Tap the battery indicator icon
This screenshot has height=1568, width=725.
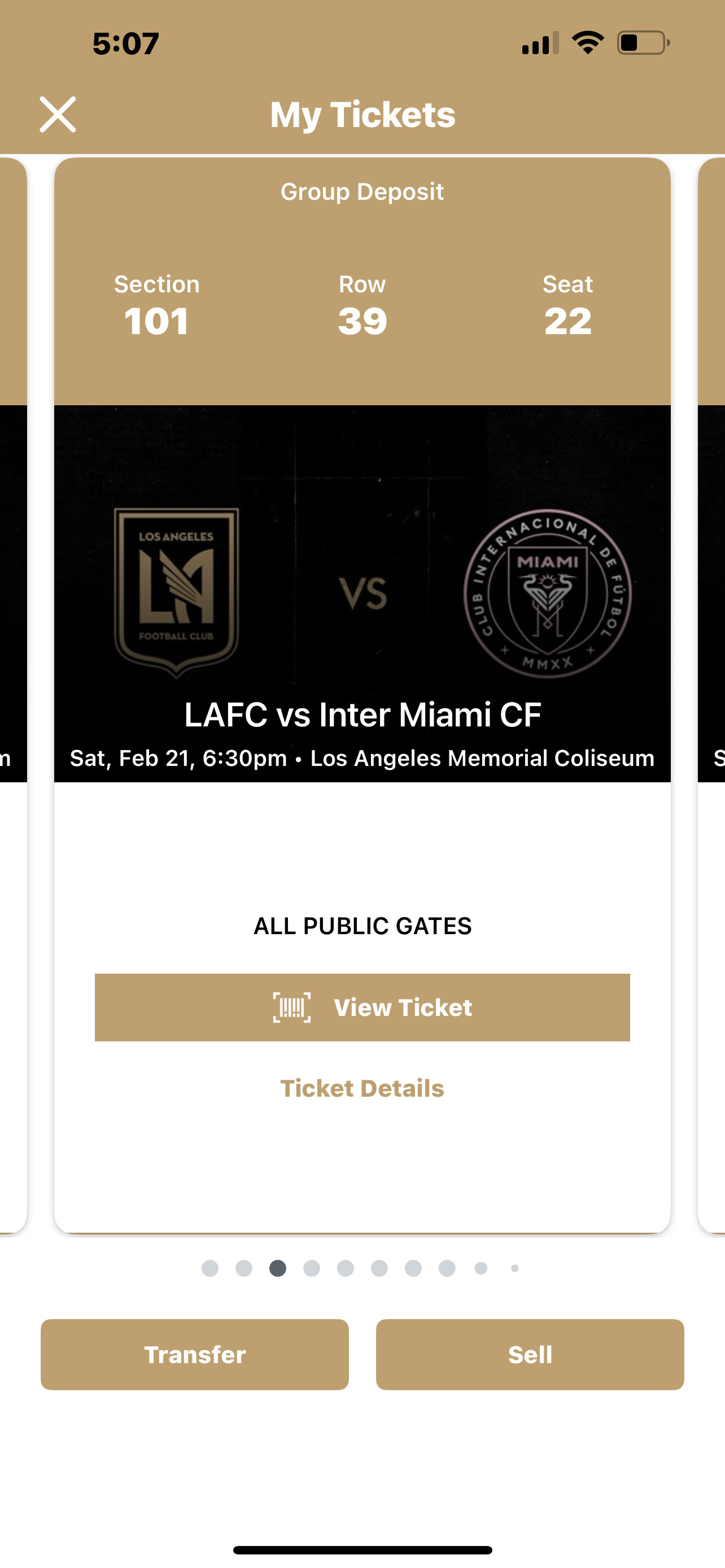point(643,43)
